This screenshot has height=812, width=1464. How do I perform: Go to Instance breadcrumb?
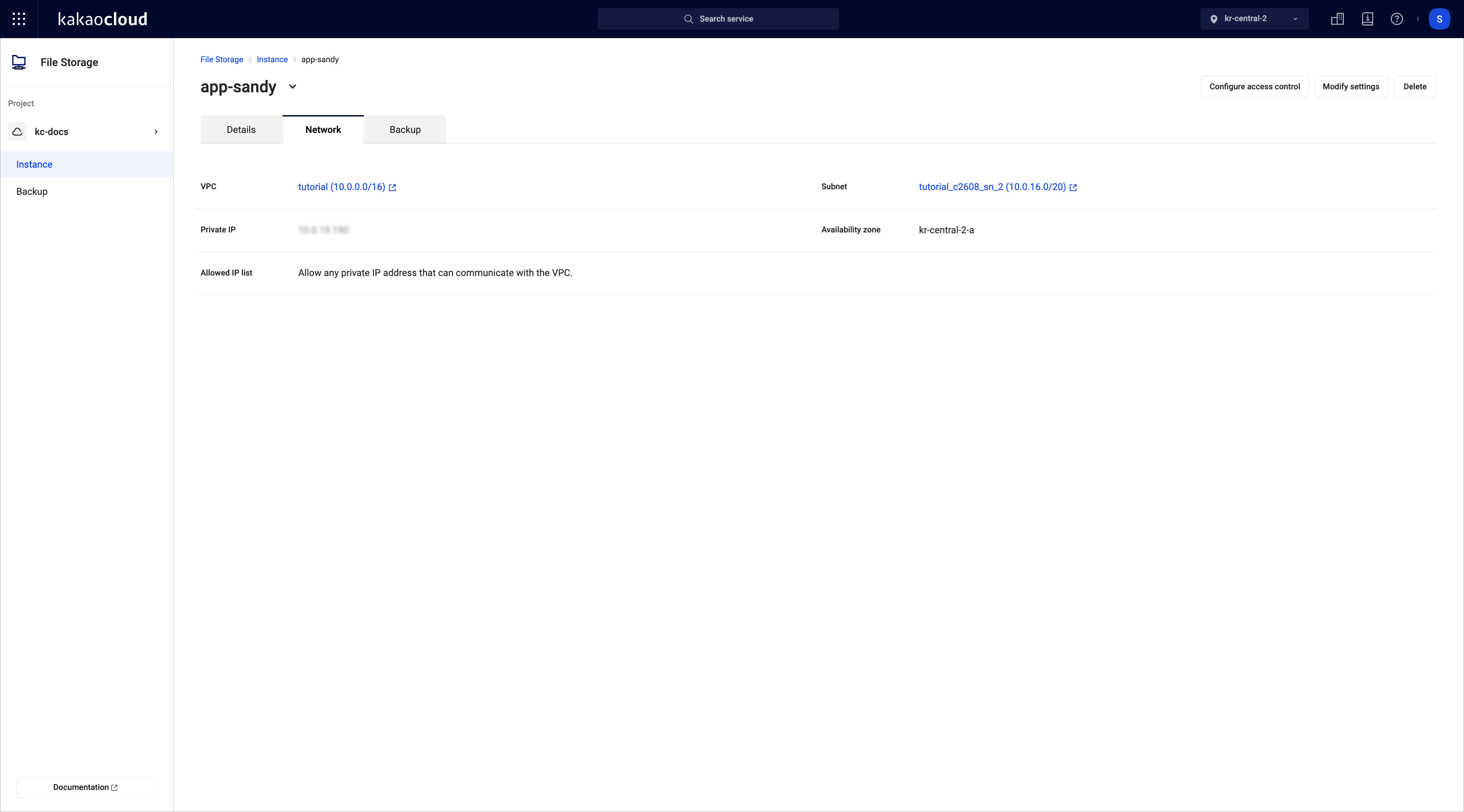272,60
